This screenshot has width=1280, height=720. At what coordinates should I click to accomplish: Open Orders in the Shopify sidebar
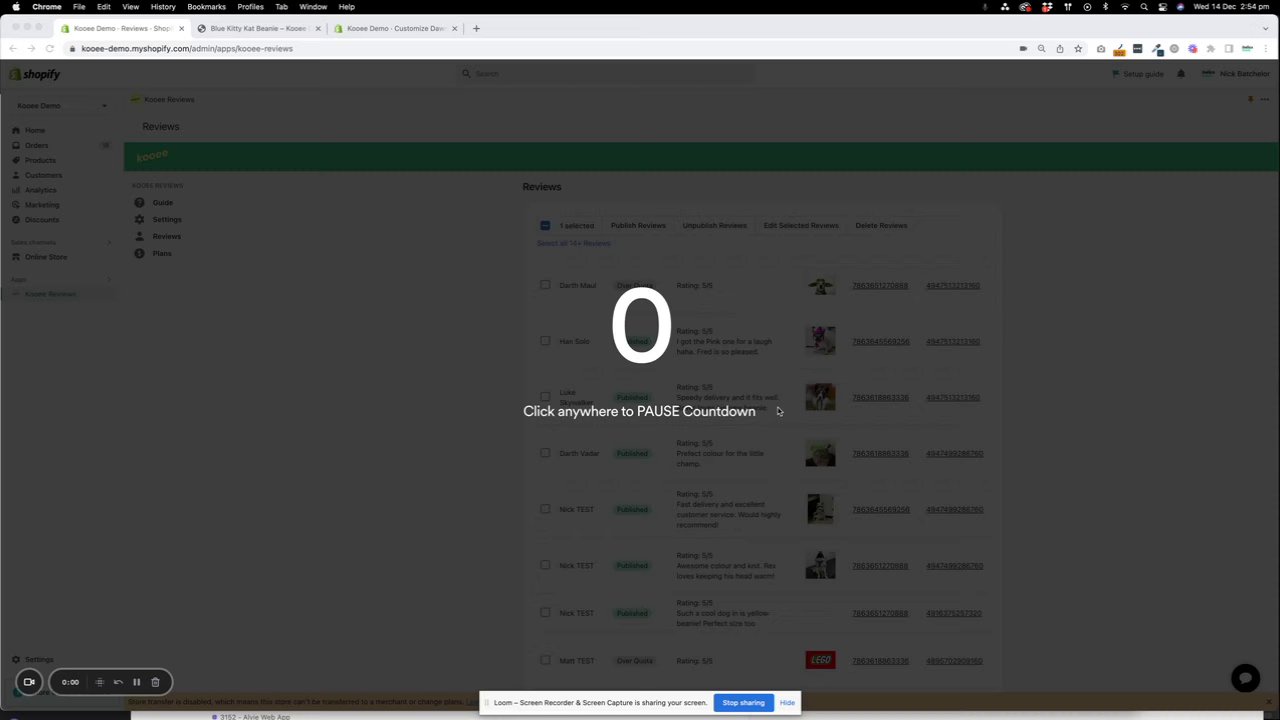[36, 145]
